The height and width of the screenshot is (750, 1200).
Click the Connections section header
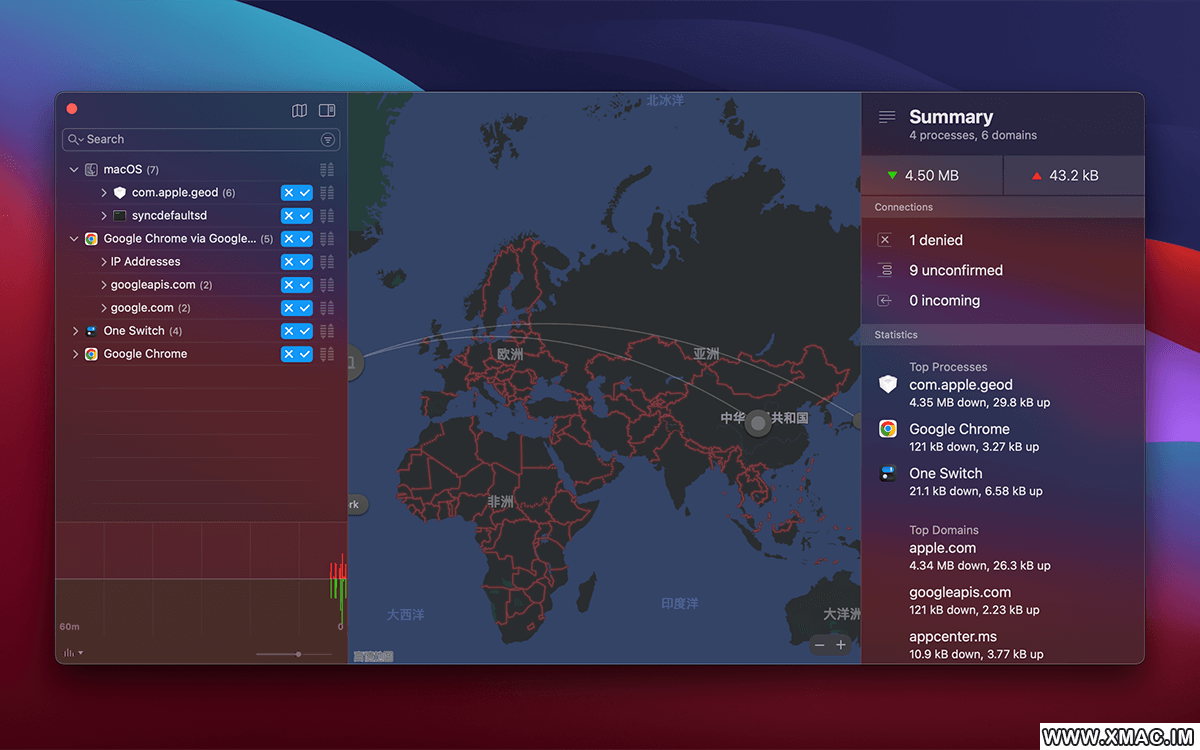pos(1003,207)
